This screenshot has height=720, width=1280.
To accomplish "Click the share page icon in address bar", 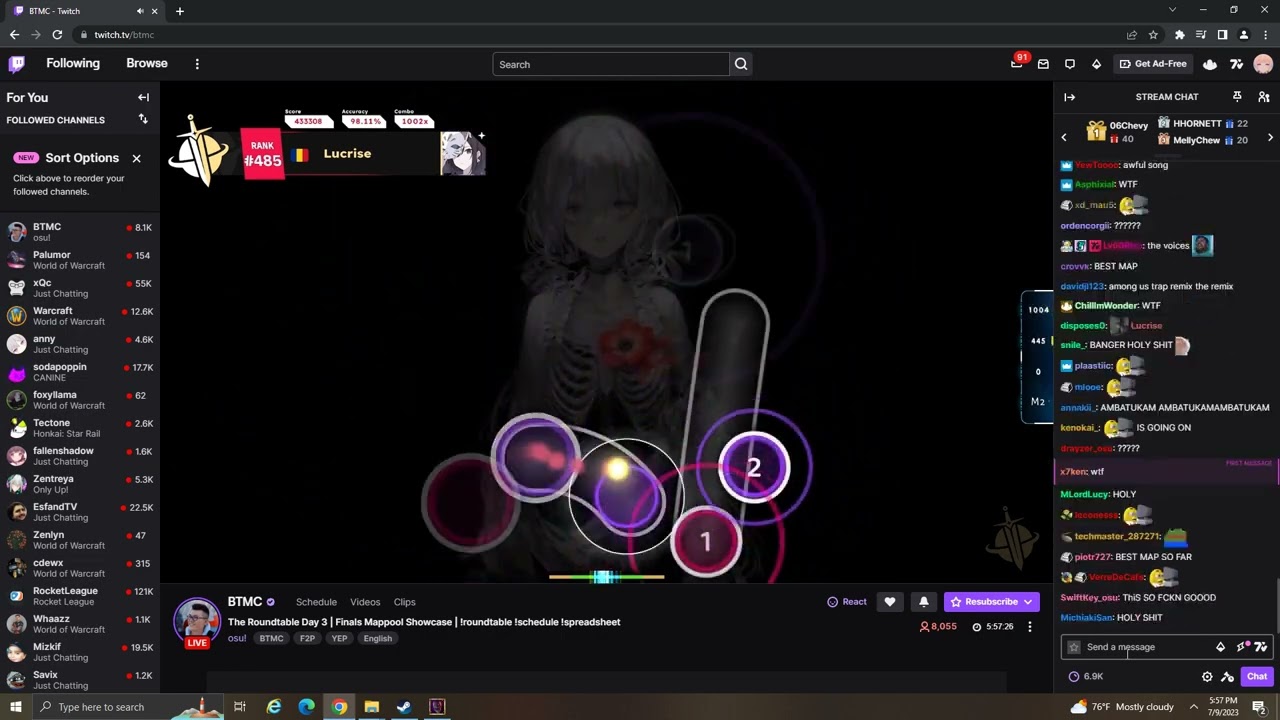I will pyautogui.click(x=1132, y=35).
